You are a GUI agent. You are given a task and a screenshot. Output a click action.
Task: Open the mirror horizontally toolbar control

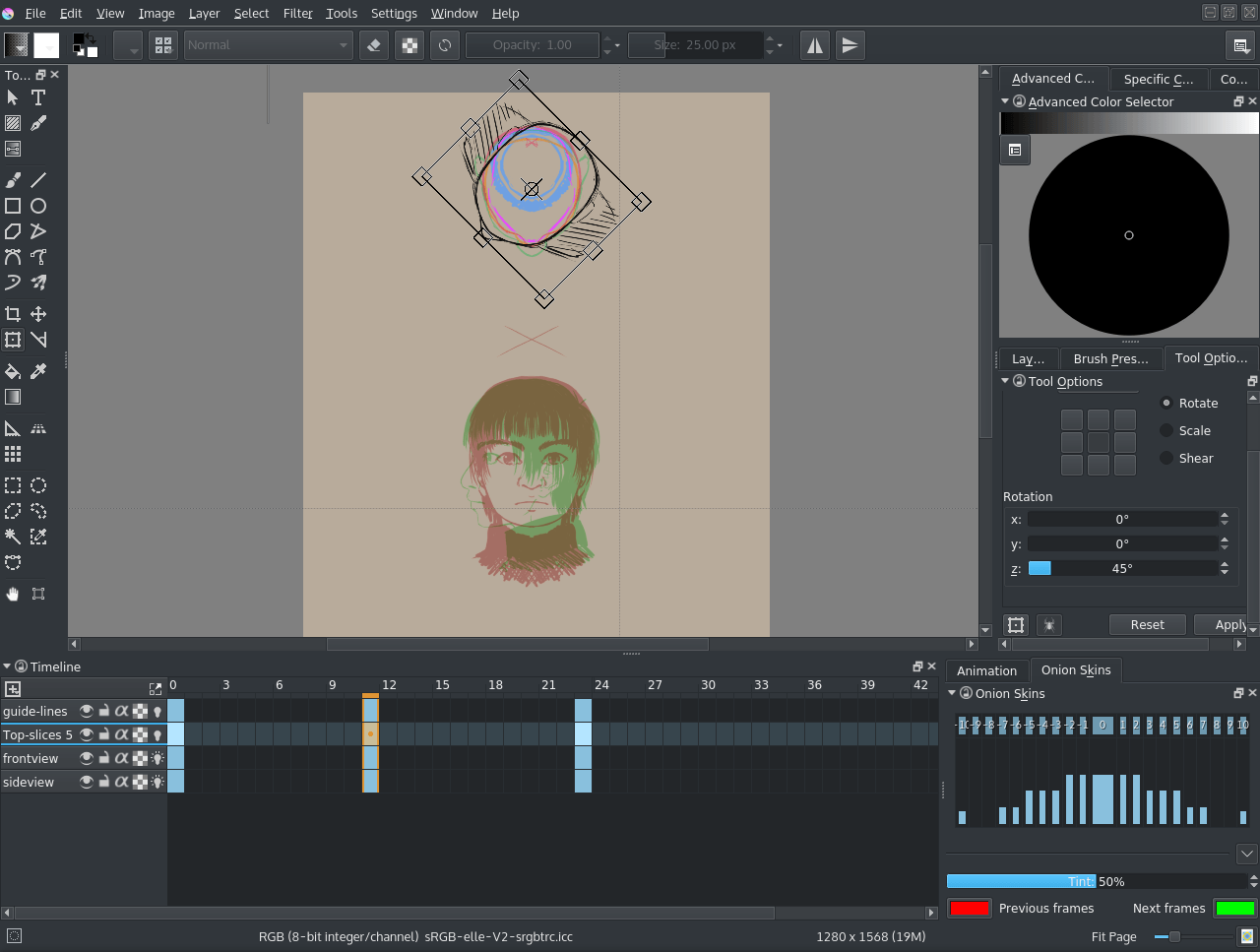tap(814, 44)
